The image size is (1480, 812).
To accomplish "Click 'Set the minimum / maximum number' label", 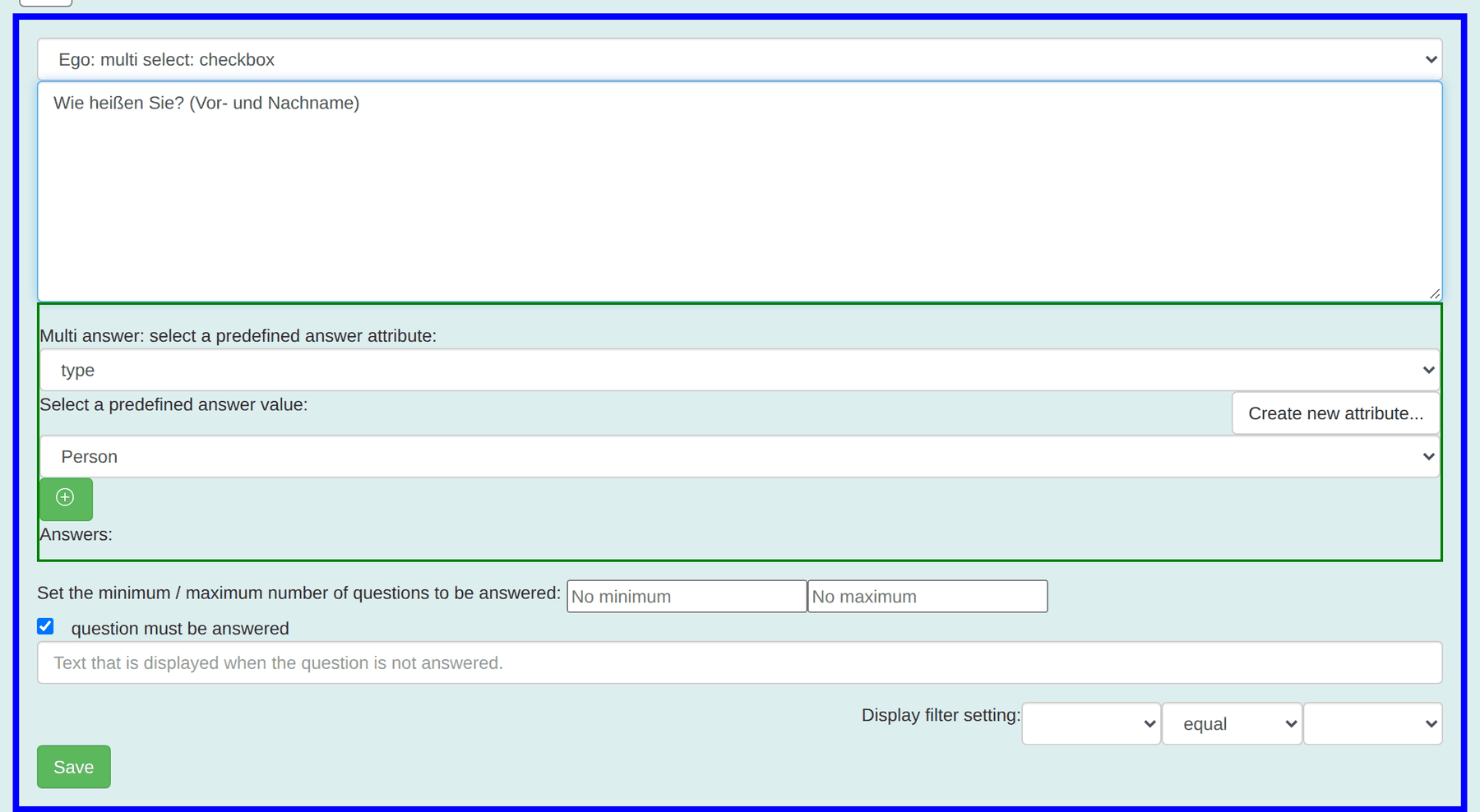I will pos(298,593).
